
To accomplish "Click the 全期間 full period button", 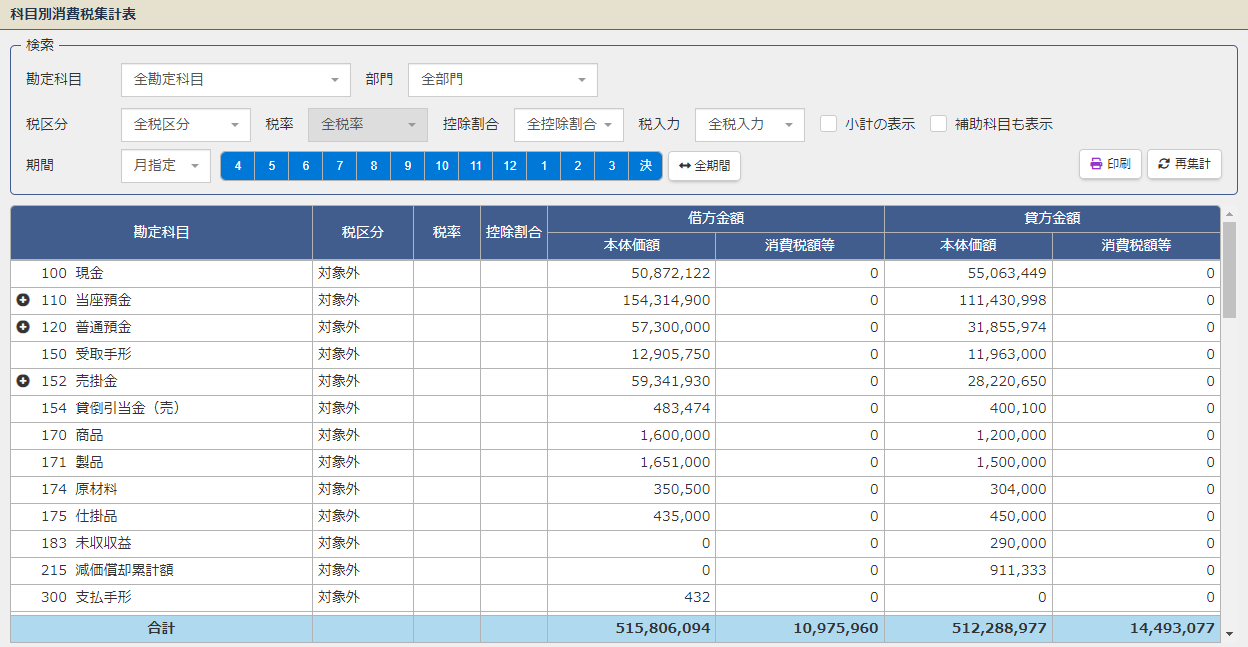I will coord(704,166).
